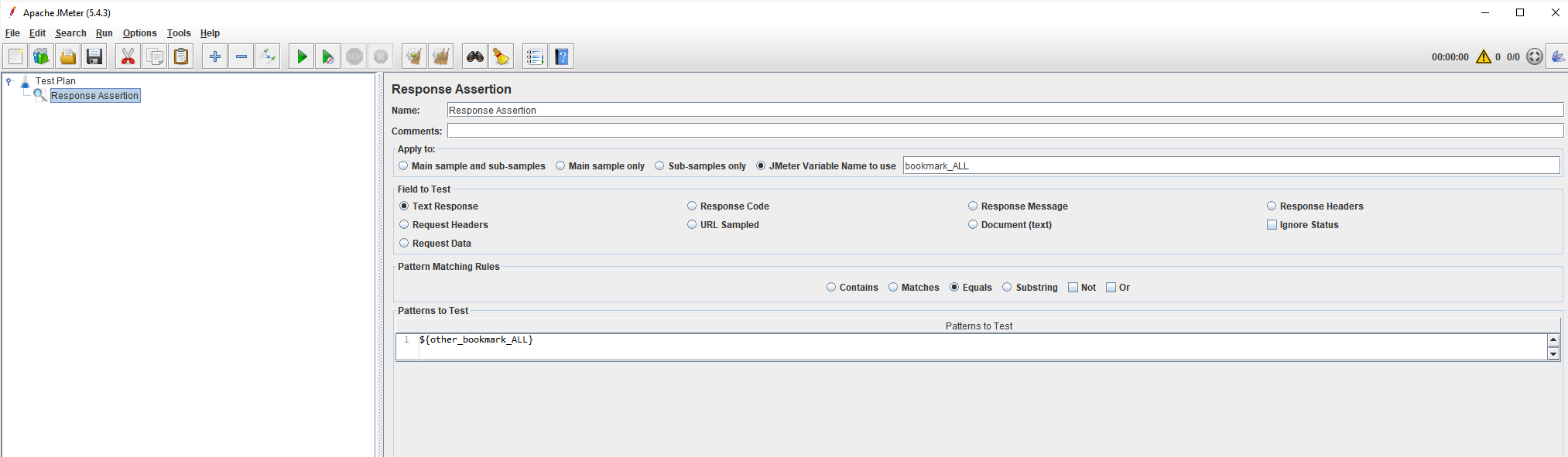Image resolution: width=1568 pixels, height=457 pixels.
Task: Save the test plan with floppy icon
Action: click(94, 56)
